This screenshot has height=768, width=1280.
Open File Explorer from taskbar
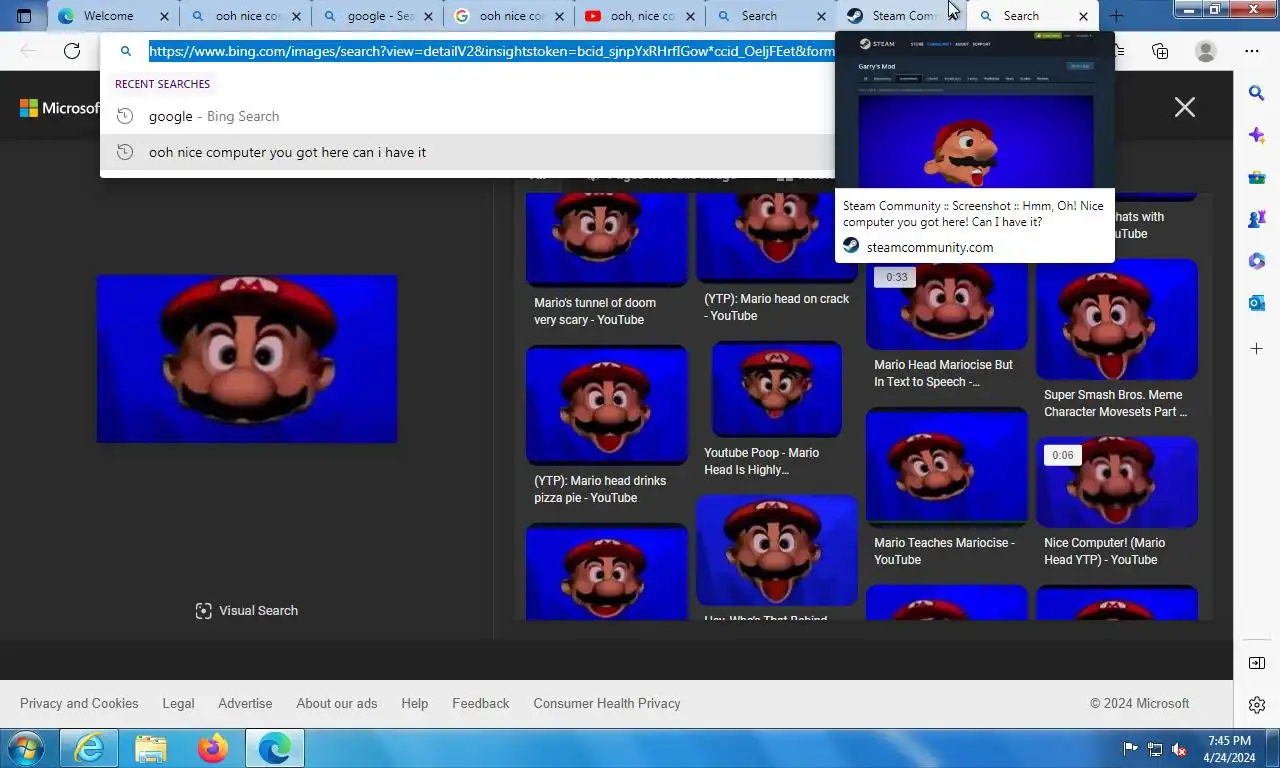pos(151,748)
